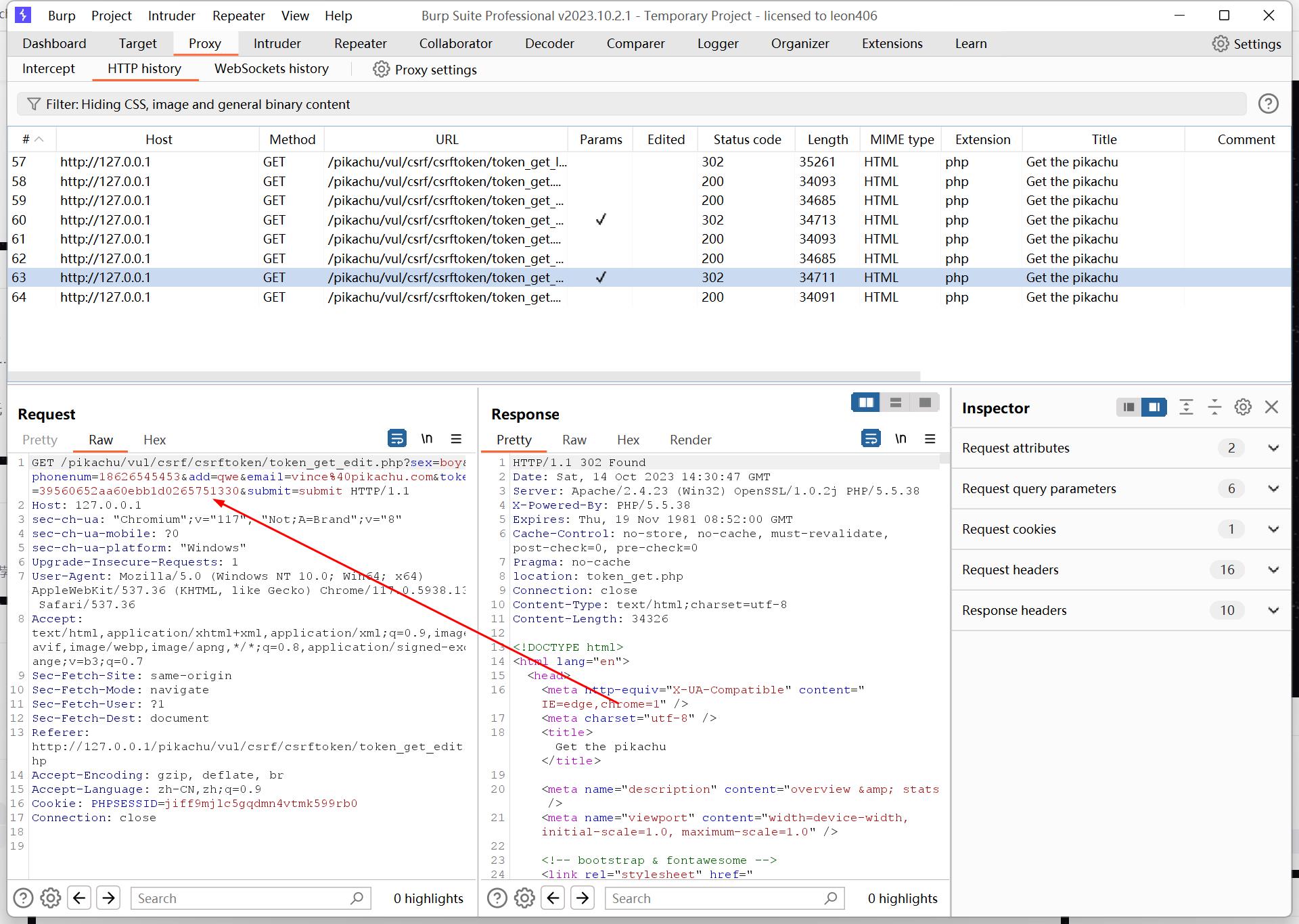Click the Burp Suite logo icon
The image size is (1299, 924).
(22, 15)
